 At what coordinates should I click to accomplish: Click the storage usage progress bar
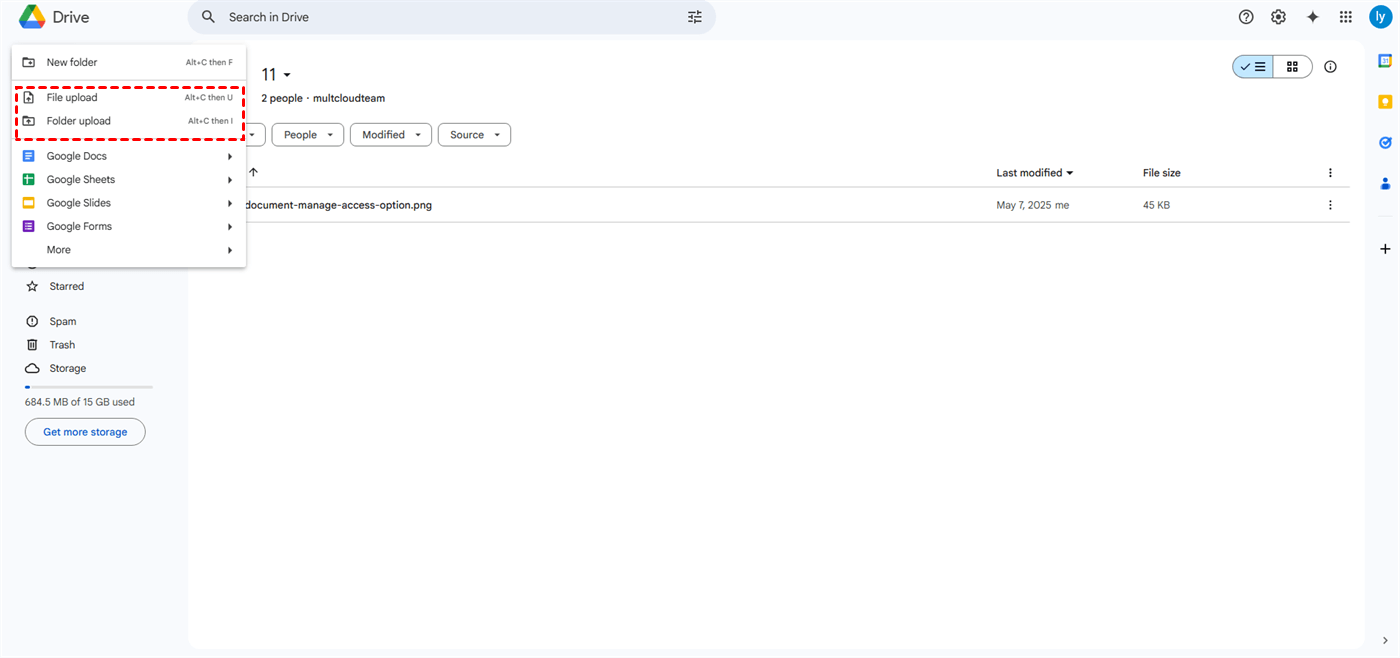pos(89,387)
